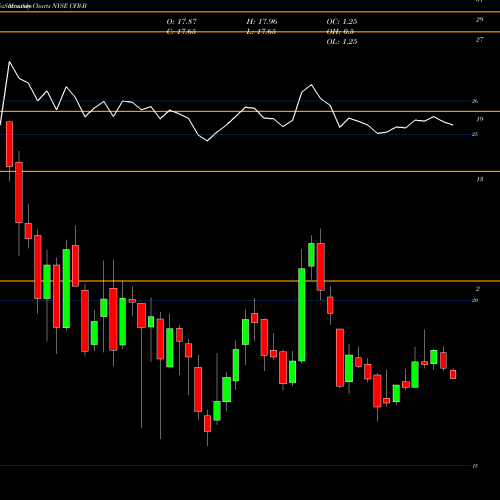Select the "L: 17.65" low value
Screen dimensions: 500x500
point(261,32)
